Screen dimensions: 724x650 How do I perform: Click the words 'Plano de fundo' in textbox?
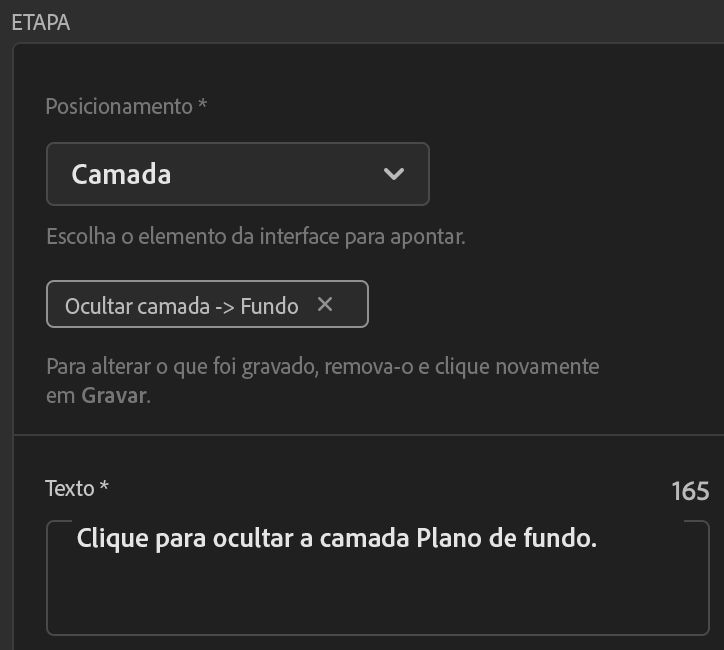pos(504,539)
